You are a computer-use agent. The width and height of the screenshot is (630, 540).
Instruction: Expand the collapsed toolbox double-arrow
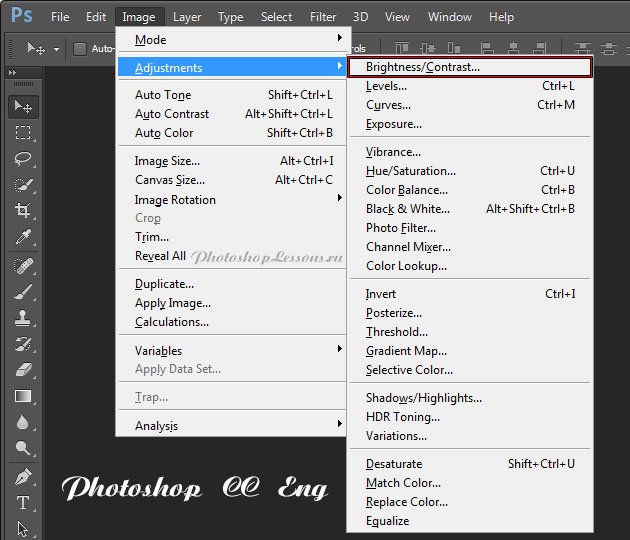(x=12, y=73)
